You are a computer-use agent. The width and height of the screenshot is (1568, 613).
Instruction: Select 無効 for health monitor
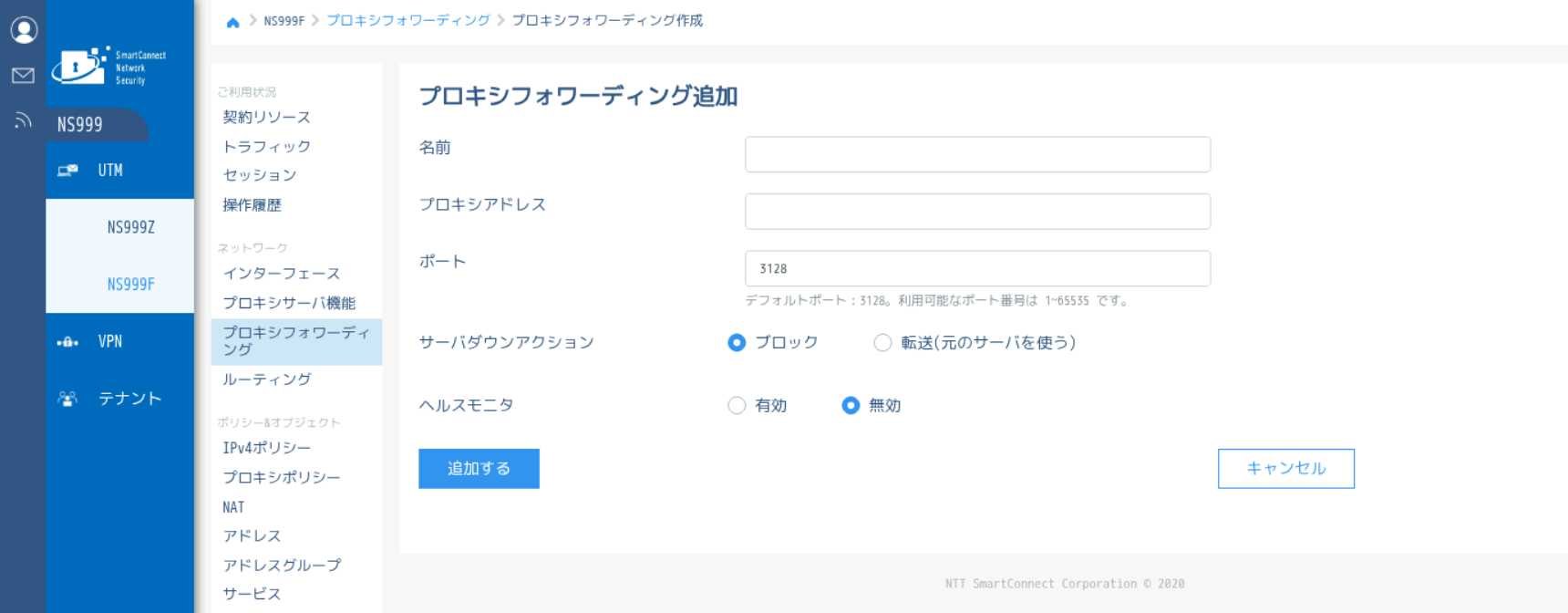tap(851, 406)
